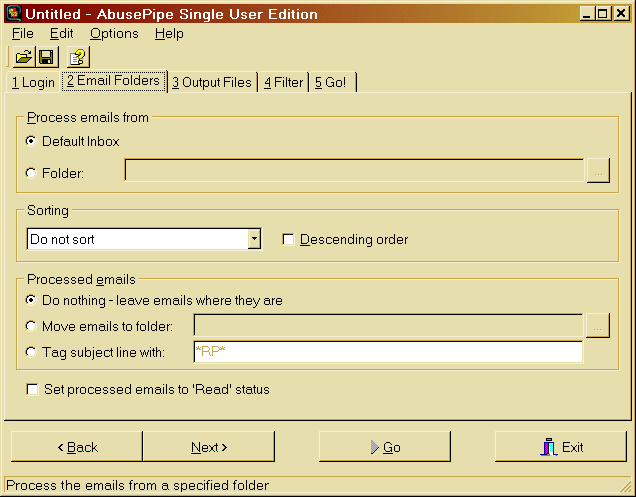Click the Open file toolbar icon
The height and width of the screenshot is (497, 636).
tap(24, 57)
